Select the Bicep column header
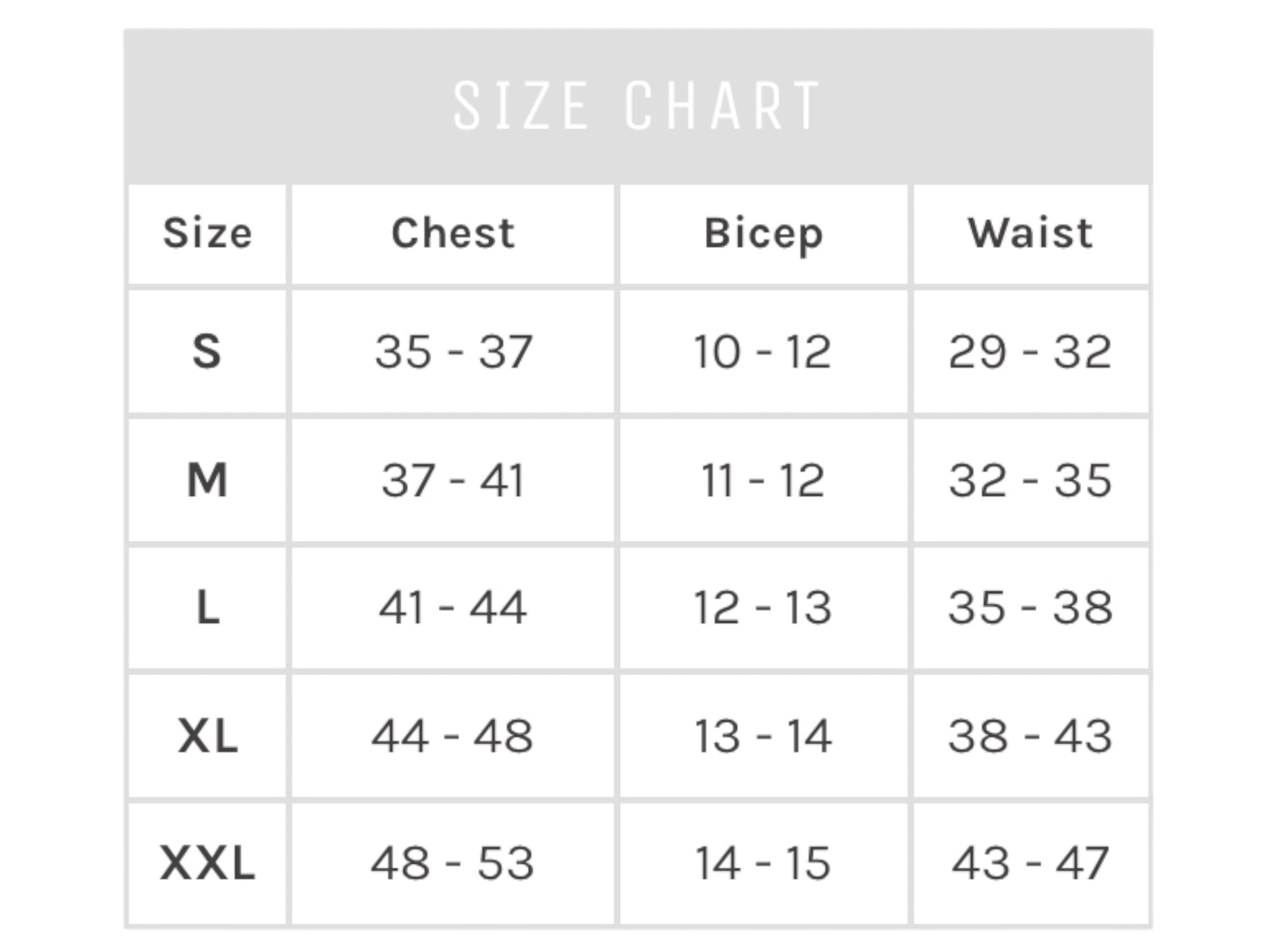 (763, 233)
